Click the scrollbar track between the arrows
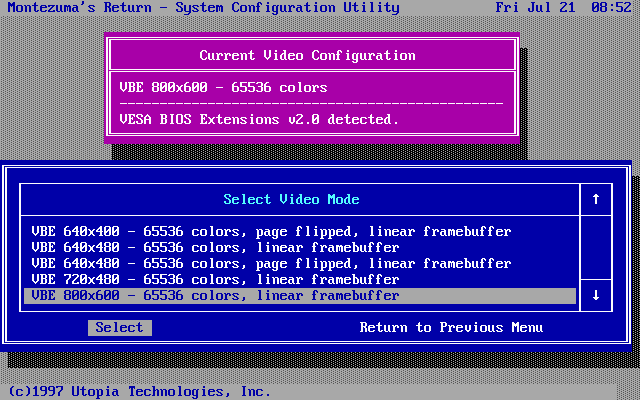The height and width of the screenshot is (400, 640). (x=596, y=248)
